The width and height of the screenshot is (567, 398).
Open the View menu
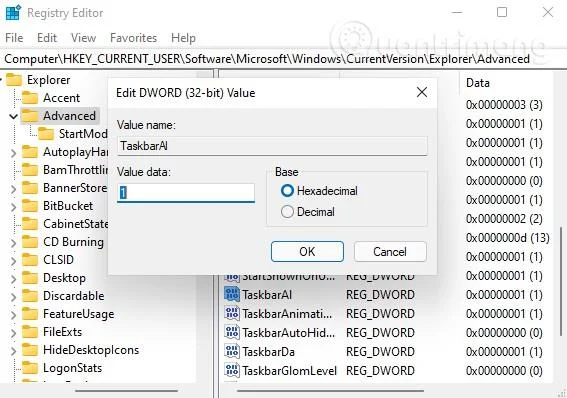(84, 38)
